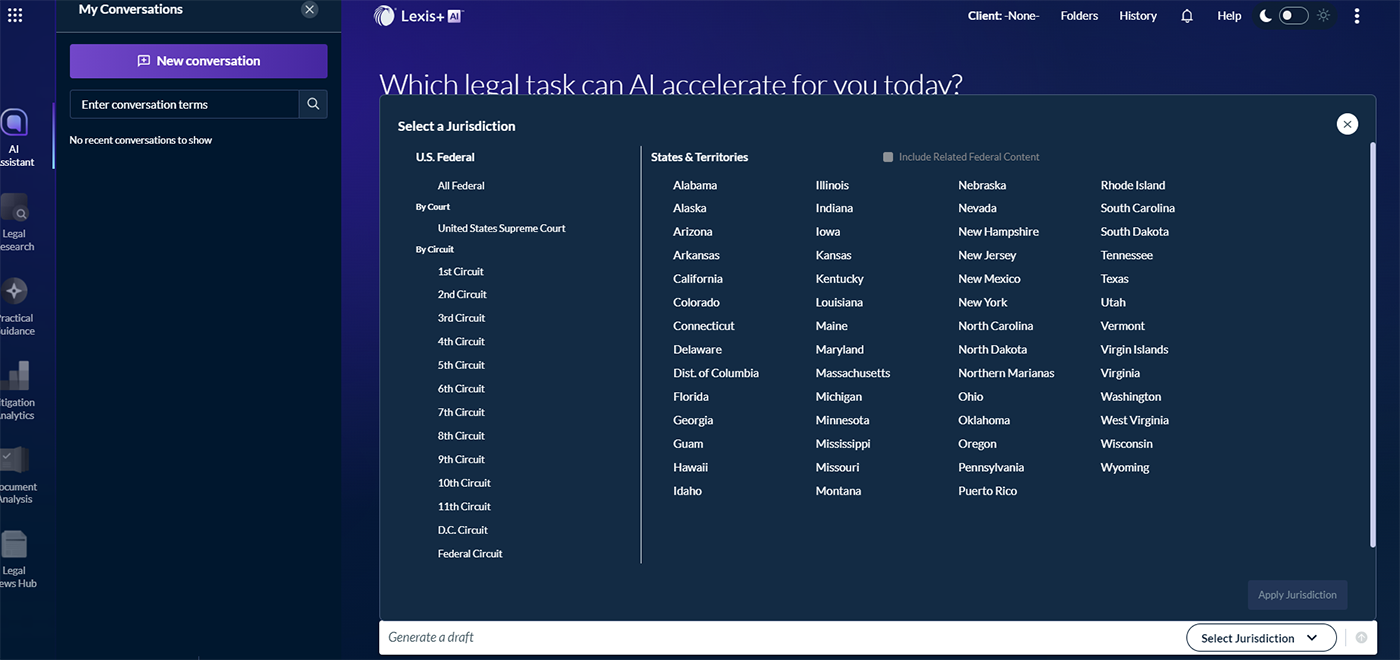
Task: Choose Pennsylvania
Action: pyautogui.click(x=991, y=468)
